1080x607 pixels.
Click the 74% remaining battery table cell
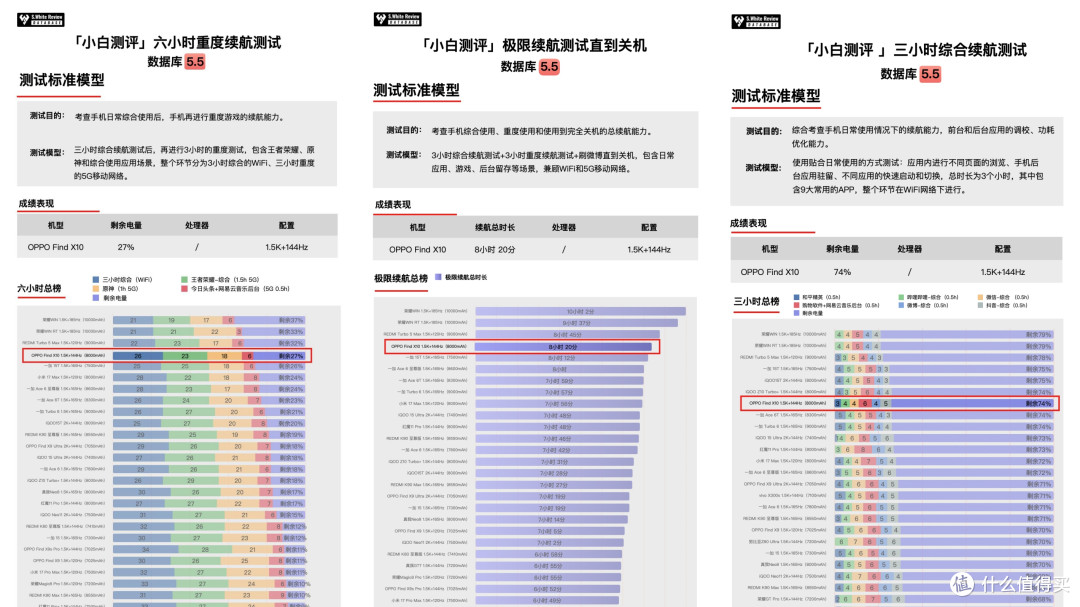(x=842, y=272)
